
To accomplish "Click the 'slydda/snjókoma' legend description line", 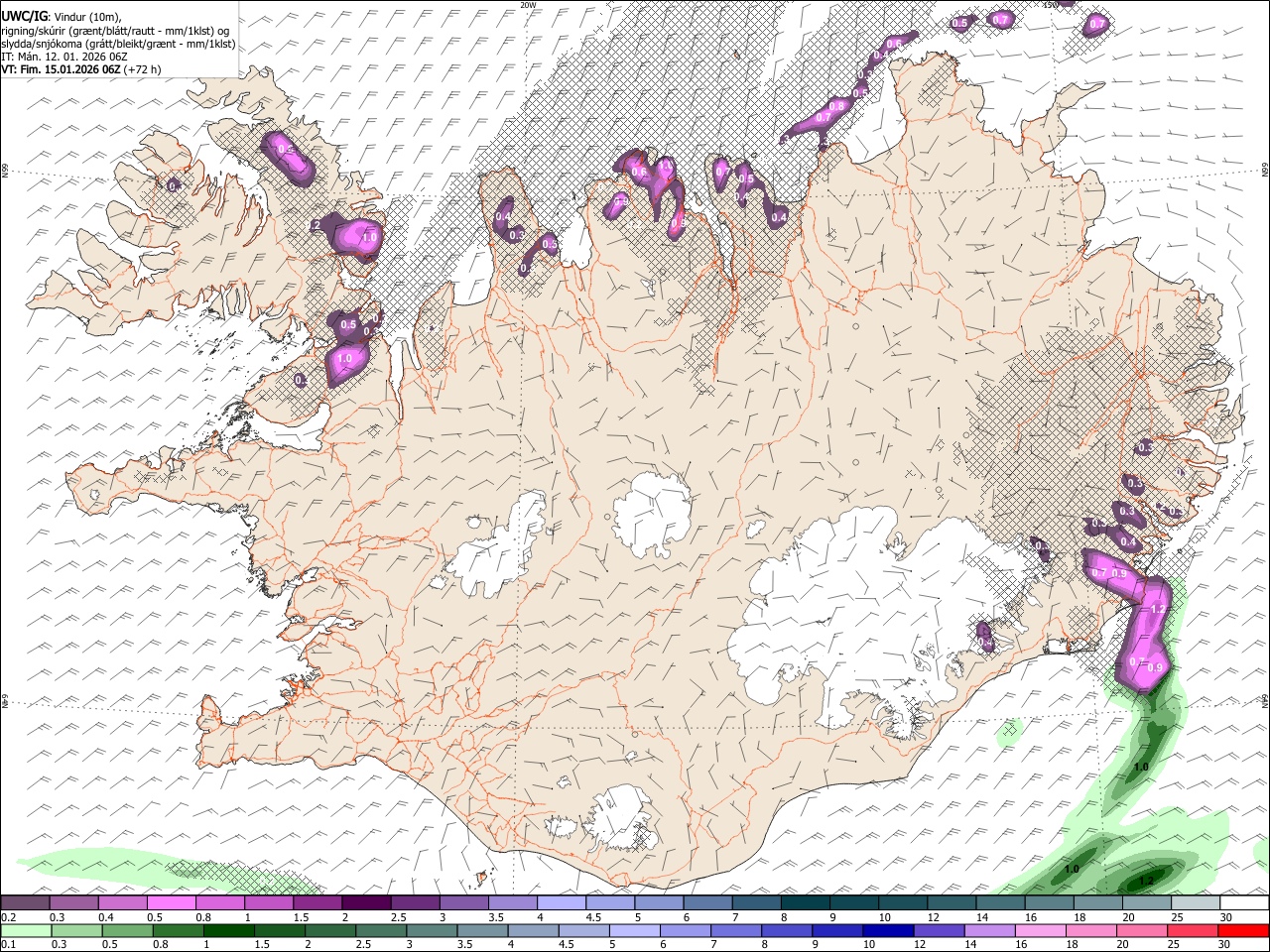I will pyautogui.click(x=118, y=44).
